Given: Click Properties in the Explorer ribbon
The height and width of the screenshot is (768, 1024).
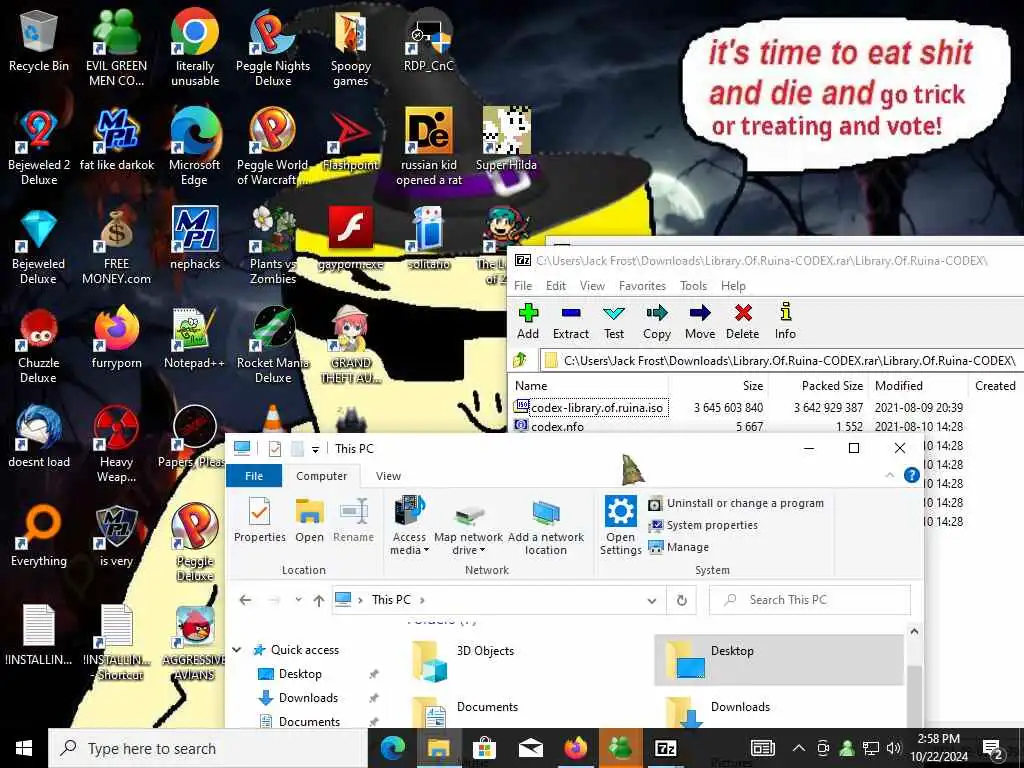Looking at the screenshot, I should point(260,520).
